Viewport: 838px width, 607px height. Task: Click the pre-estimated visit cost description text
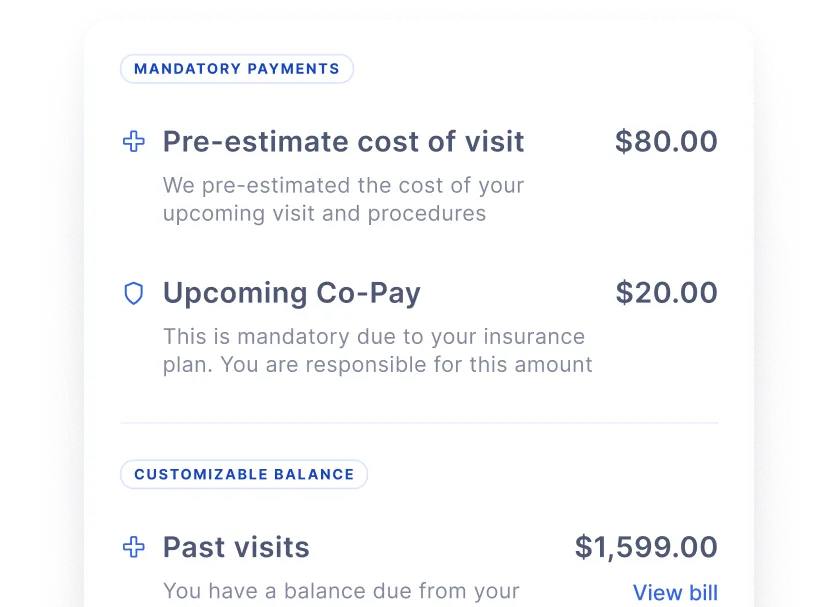point(343,199)
